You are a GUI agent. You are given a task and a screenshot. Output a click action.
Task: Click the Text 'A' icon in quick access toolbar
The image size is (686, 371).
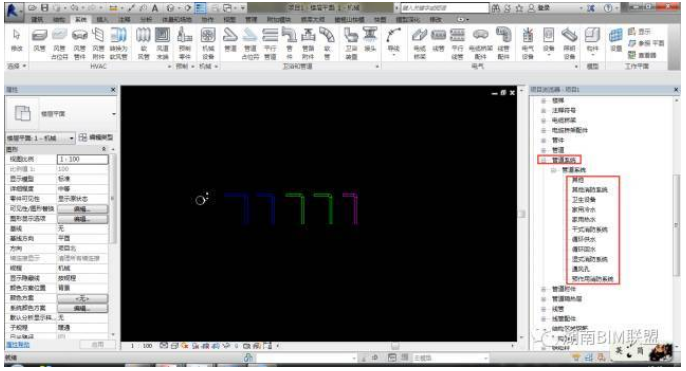click(x=155, y=8)
